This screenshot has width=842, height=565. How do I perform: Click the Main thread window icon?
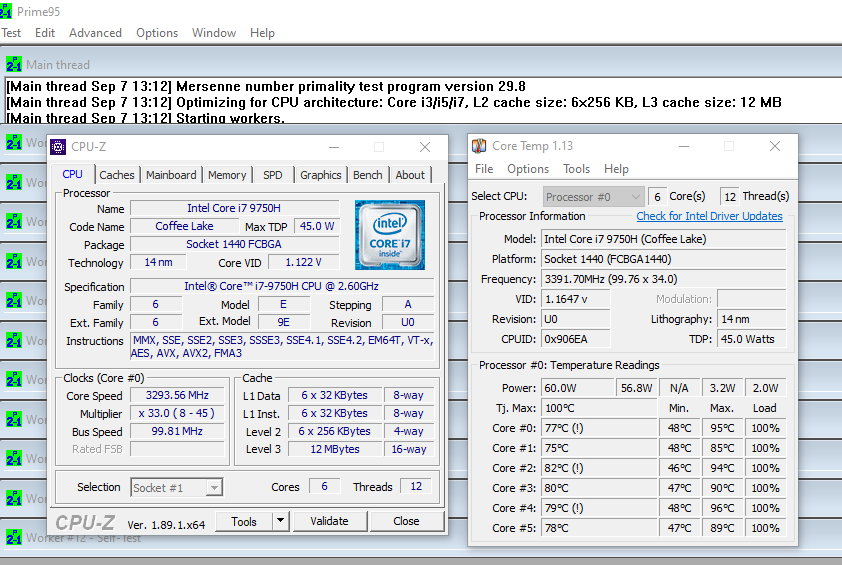[x=13, y=64]
